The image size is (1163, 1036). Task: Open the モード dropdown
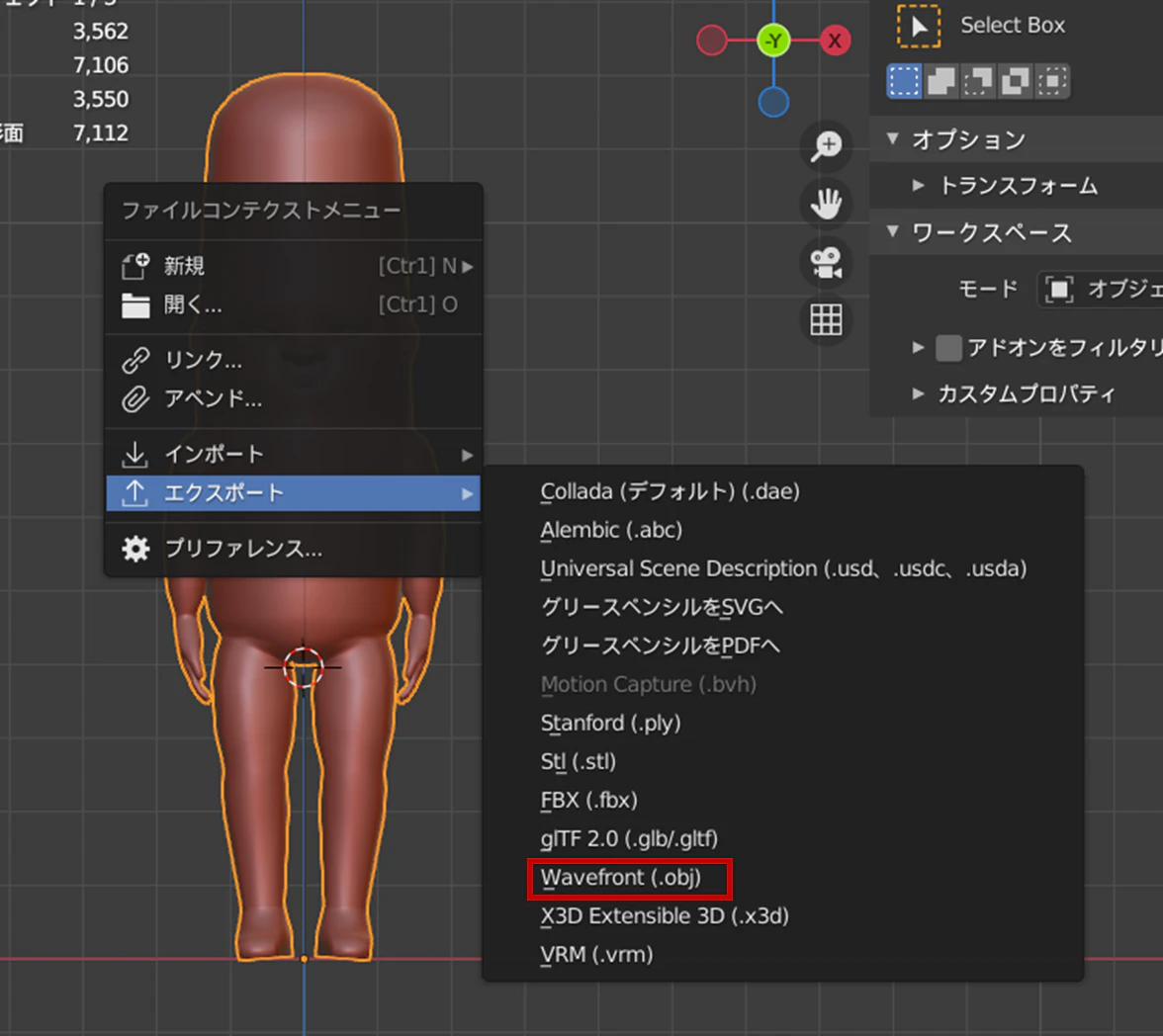click(1100, 290)
